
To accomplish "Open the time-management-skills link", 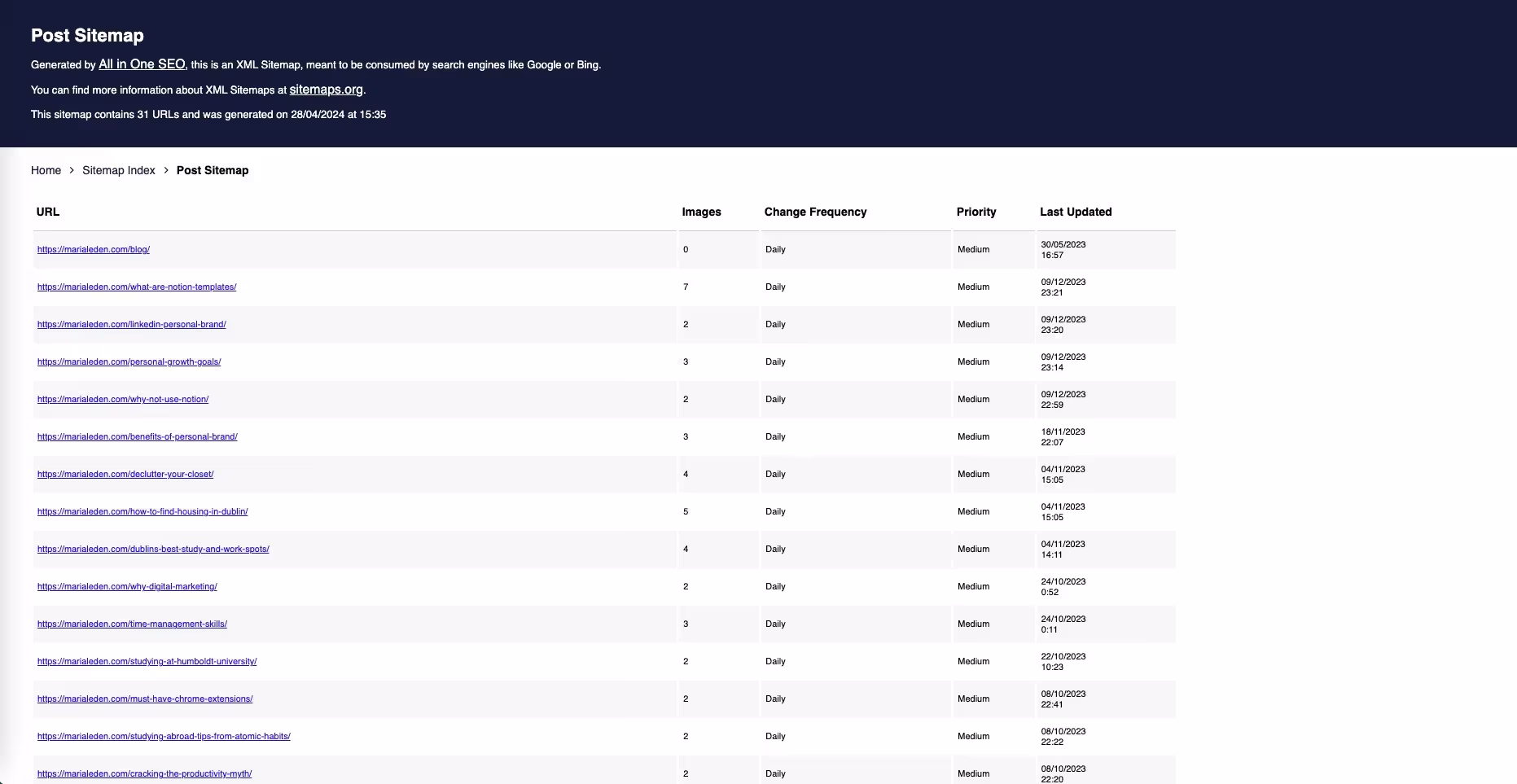I will 132,624.
